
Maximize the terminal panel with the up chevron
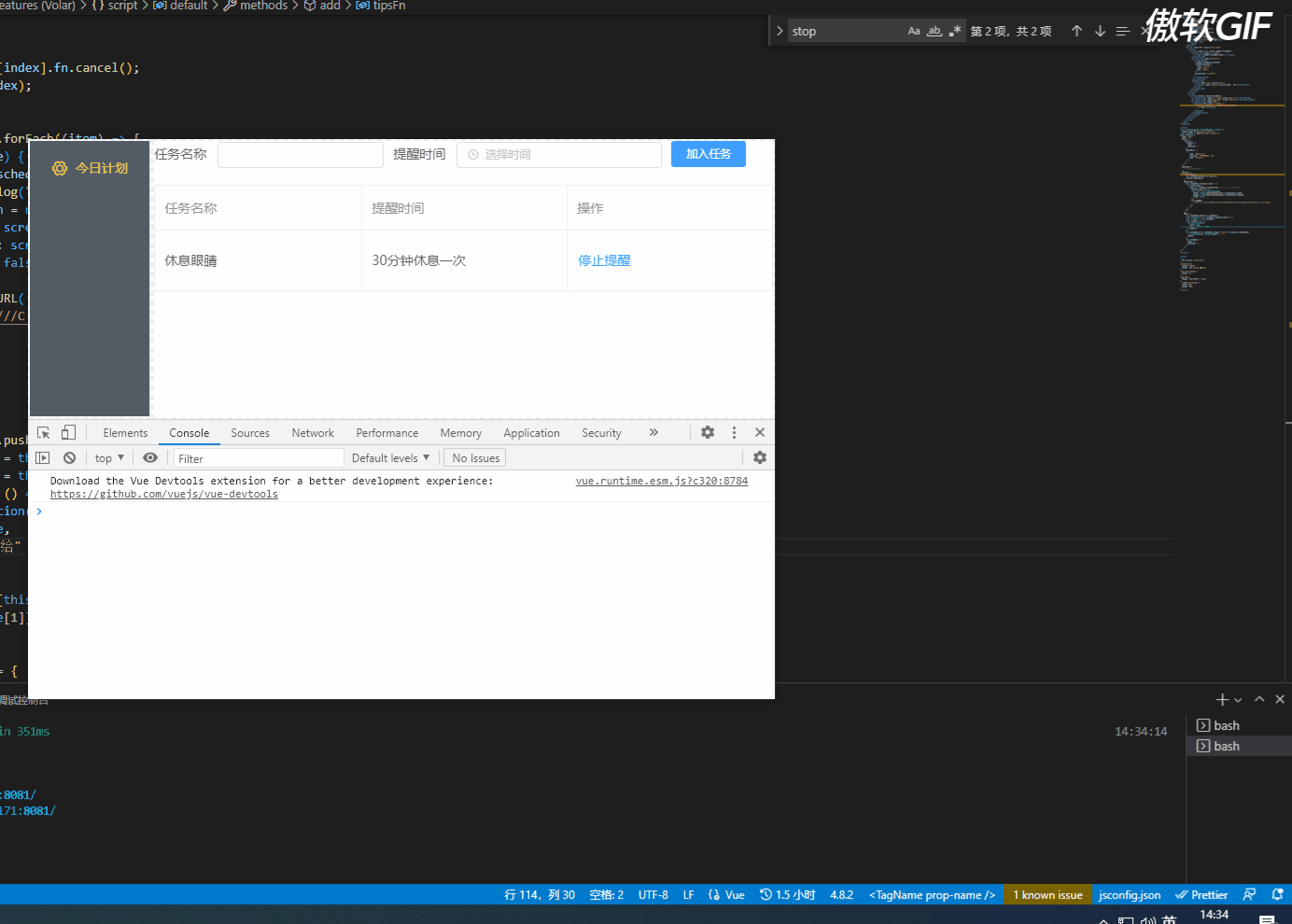point(1259,699)
